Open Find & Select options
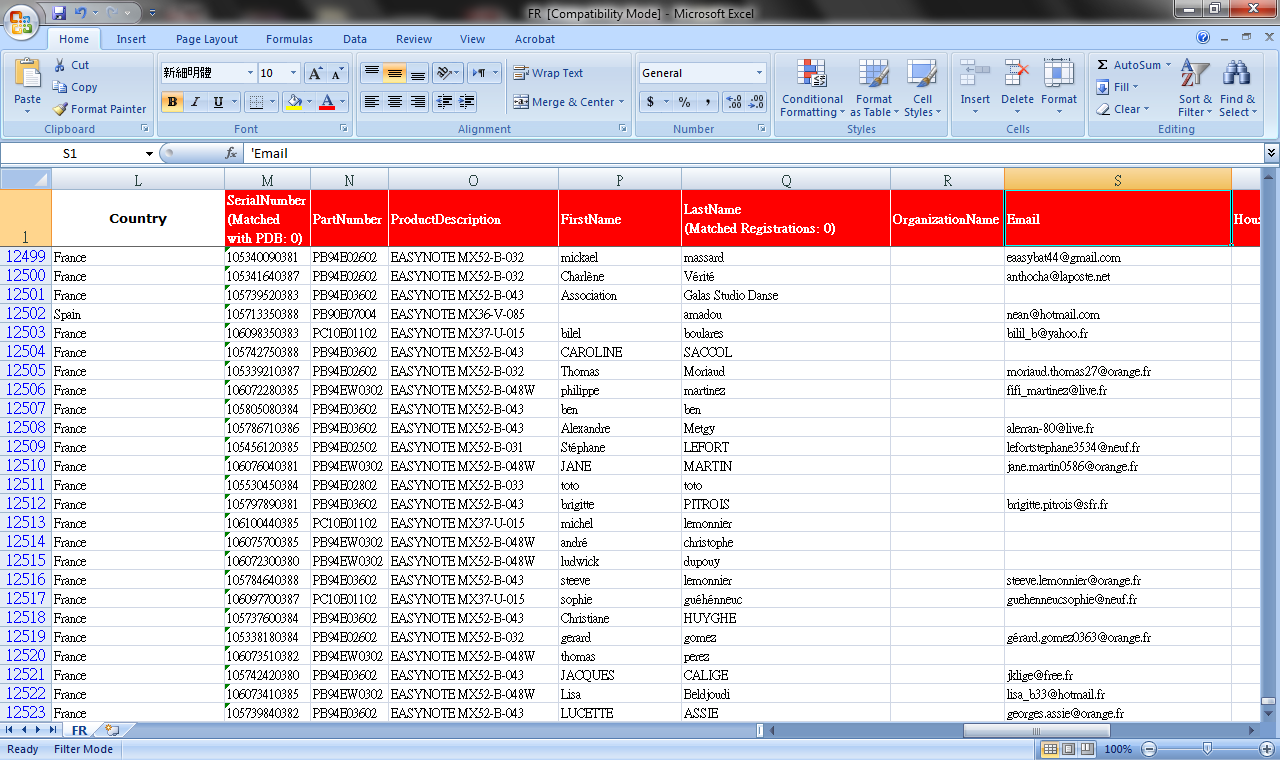This screenshot has height=760, width=1280. coord(1237,88)
